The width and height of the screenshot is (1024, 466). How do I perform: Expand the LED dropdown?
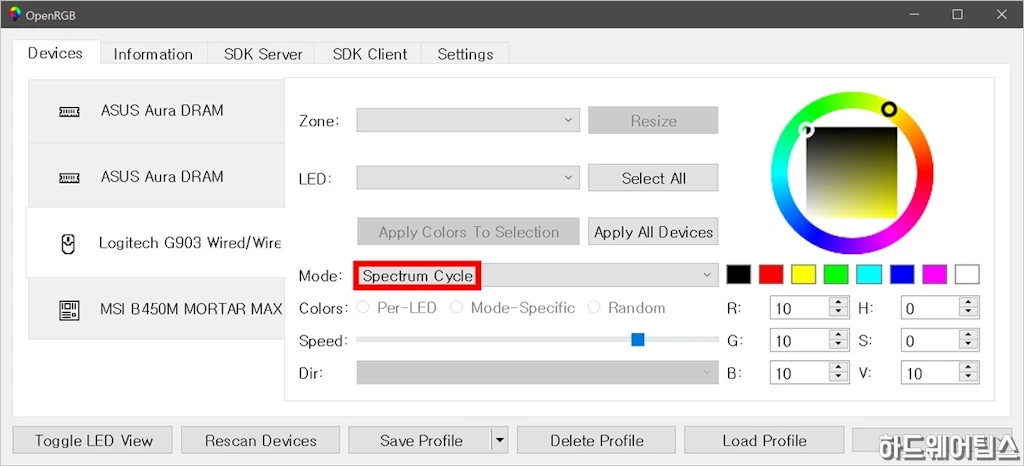[467, 178]
